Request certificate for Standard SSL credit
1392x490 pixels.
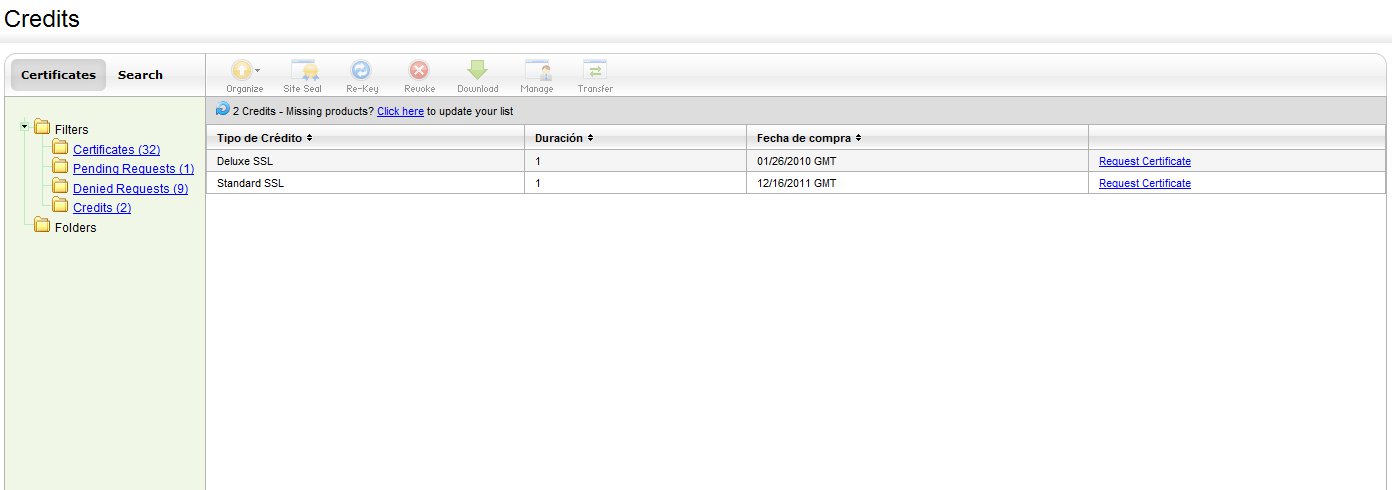coord(1144,183)
